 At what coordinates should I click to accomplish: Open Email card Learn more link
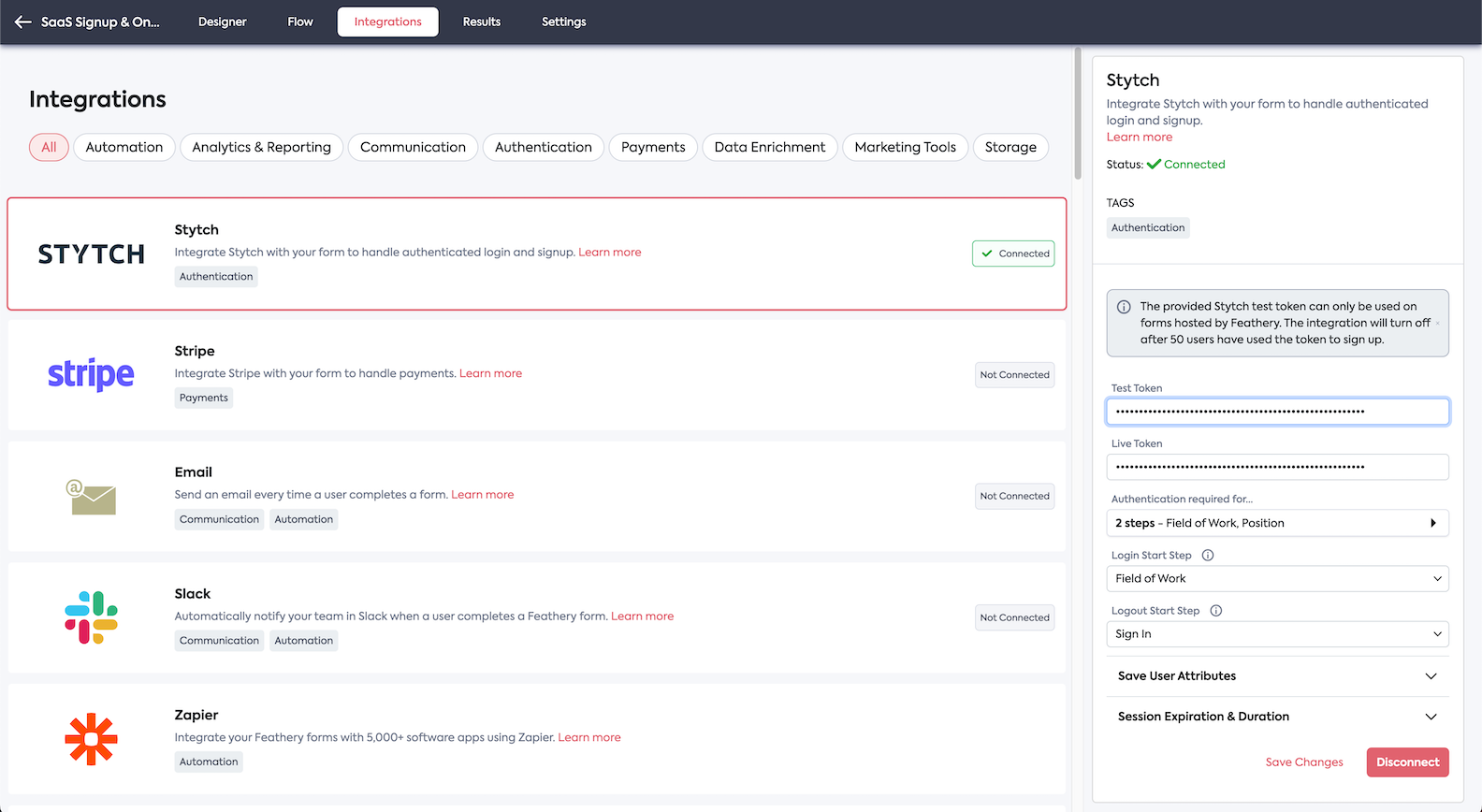[483, 495]
